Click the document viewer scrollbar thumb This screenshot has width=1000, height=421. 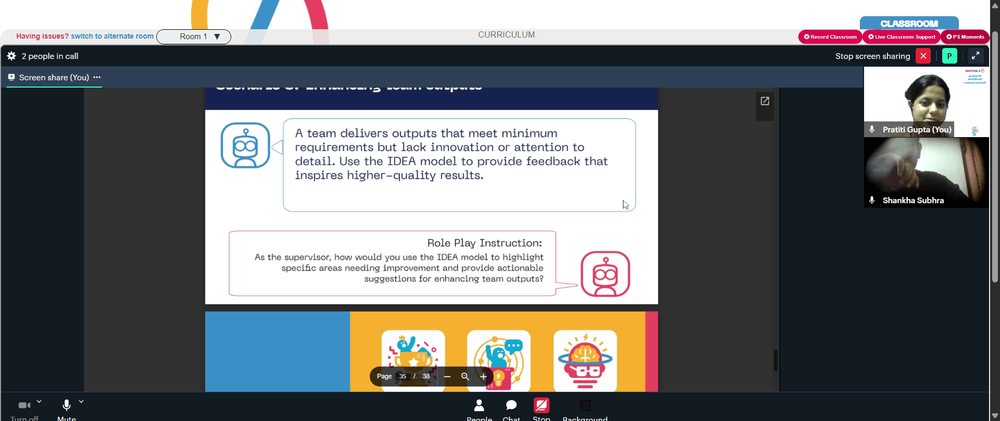click(x=776, y=360)
